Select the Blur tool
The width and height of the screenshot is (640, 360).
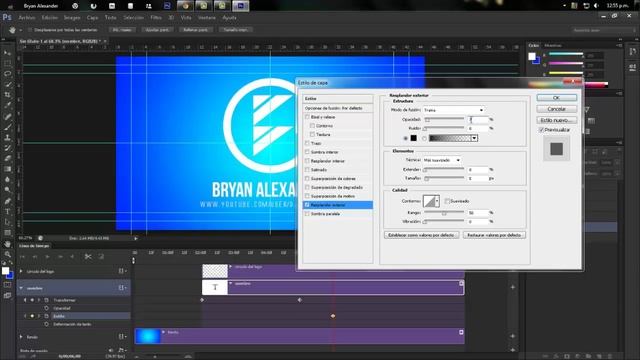point(7,180)
